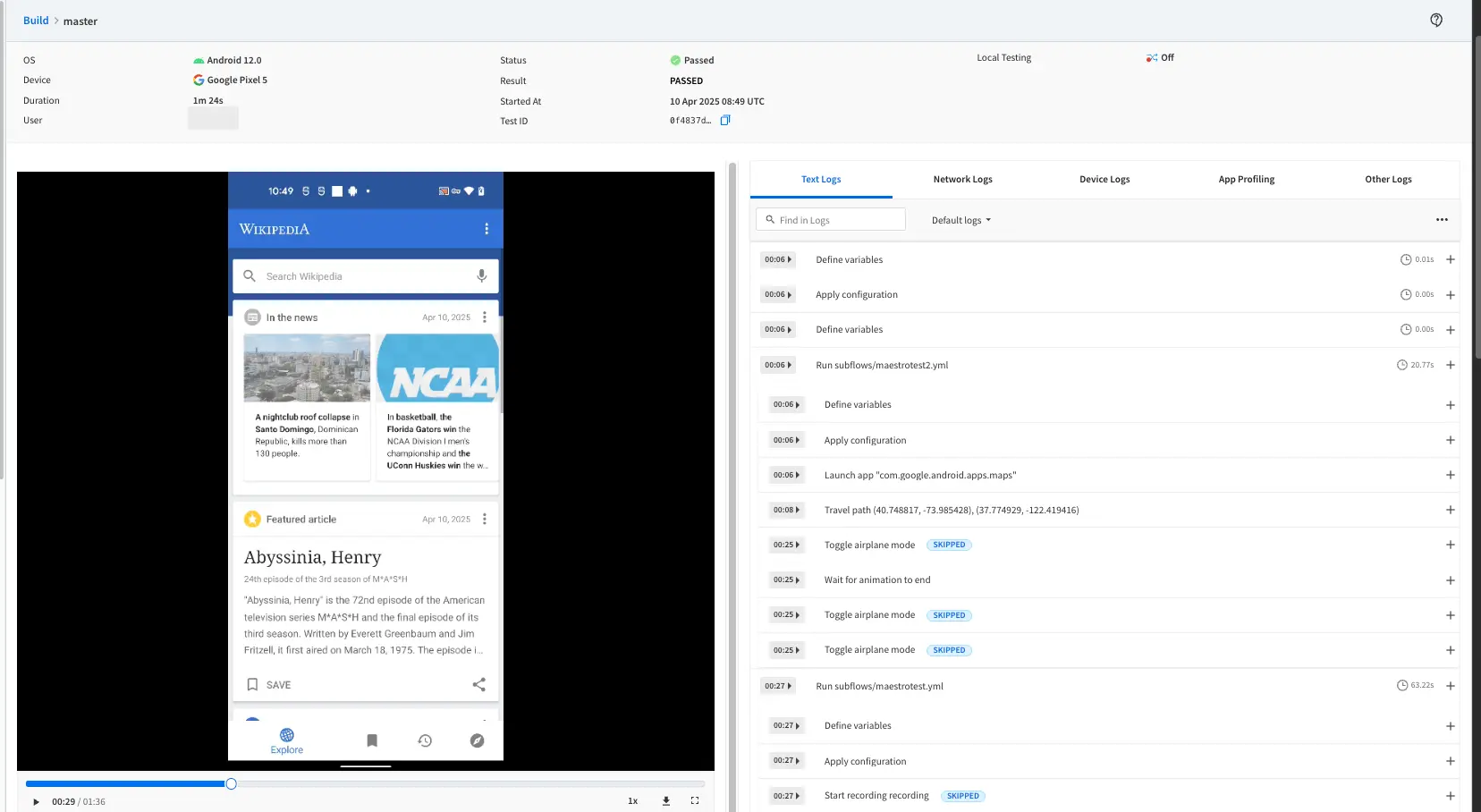1481x812 pixels.
Task: Open the App Profiling tab
Action: pos(1246,180)
